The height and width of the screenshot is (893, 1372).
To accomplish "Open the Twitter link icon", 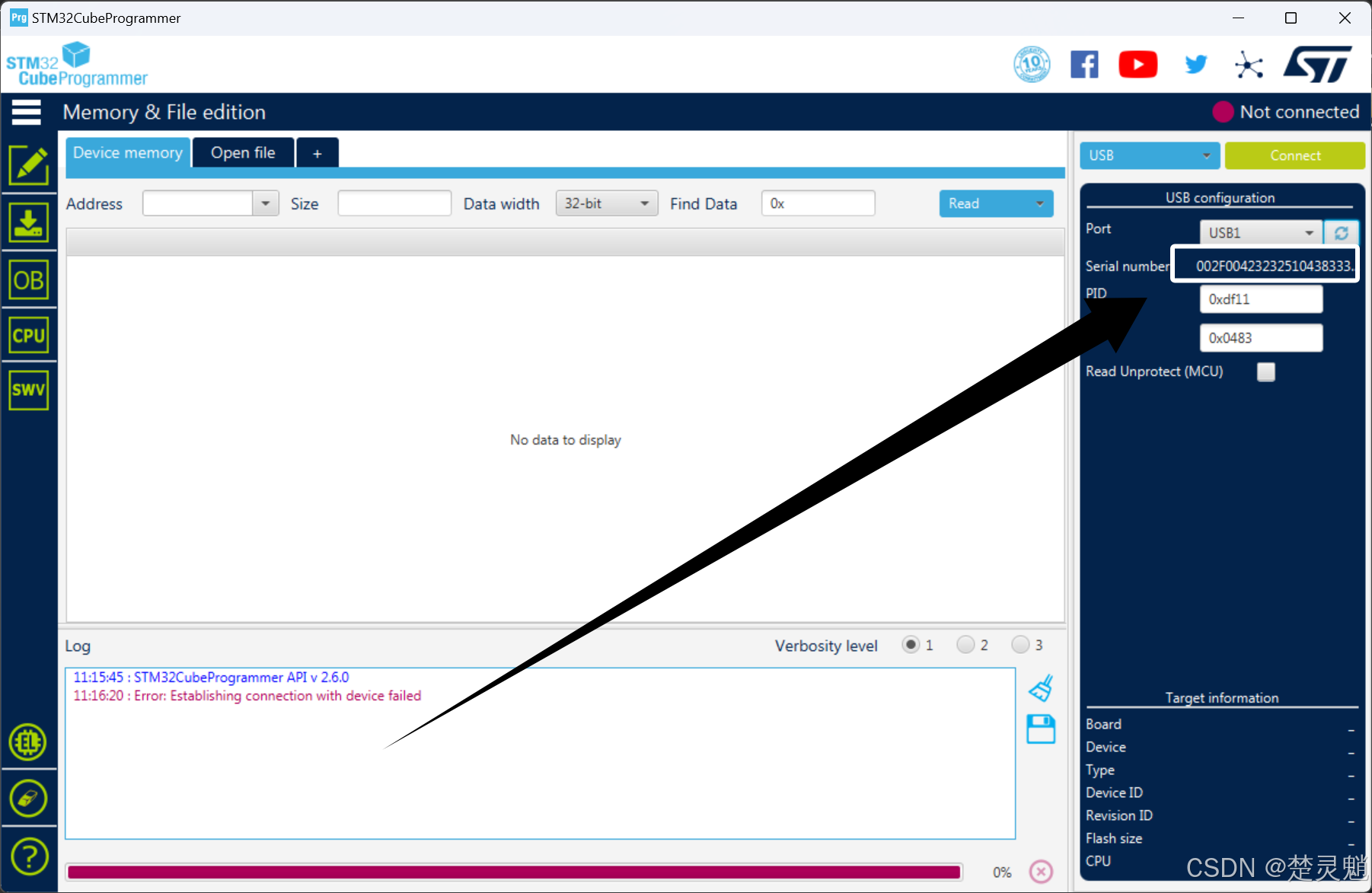I will (1196, 65).
